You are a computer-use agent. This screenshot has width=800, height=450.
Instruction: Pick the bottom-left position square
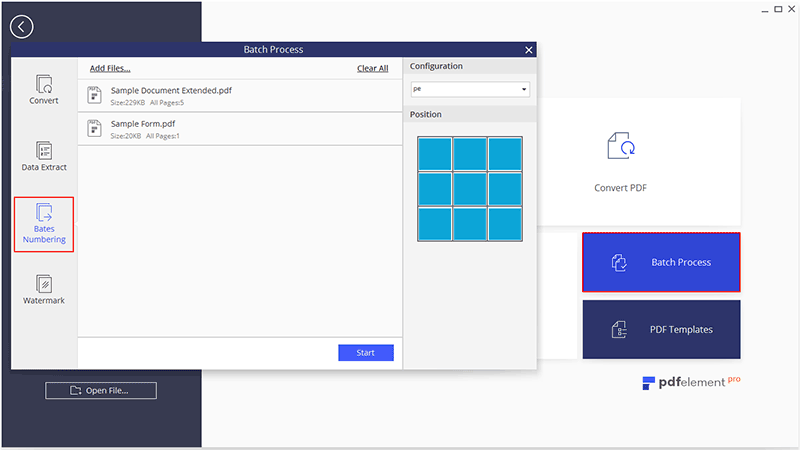[435, 224]
